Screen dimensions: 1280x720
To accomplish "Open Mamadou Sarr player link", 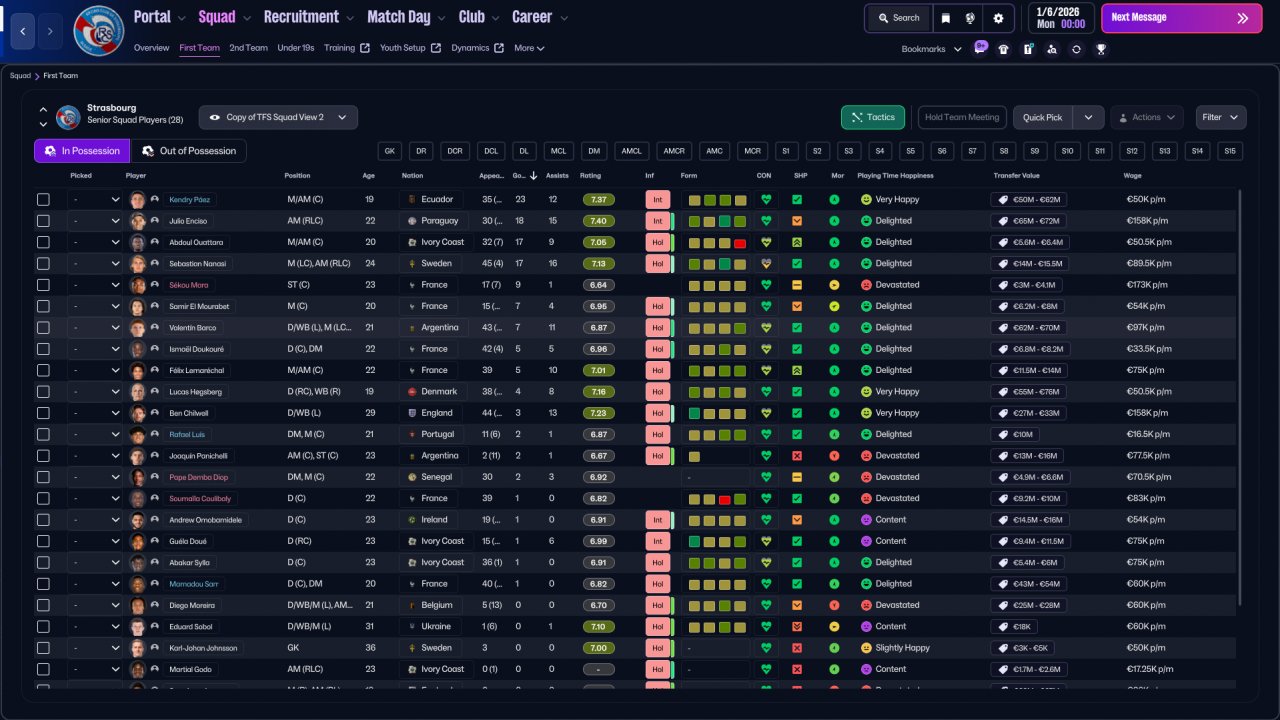I will click(194, 584).
